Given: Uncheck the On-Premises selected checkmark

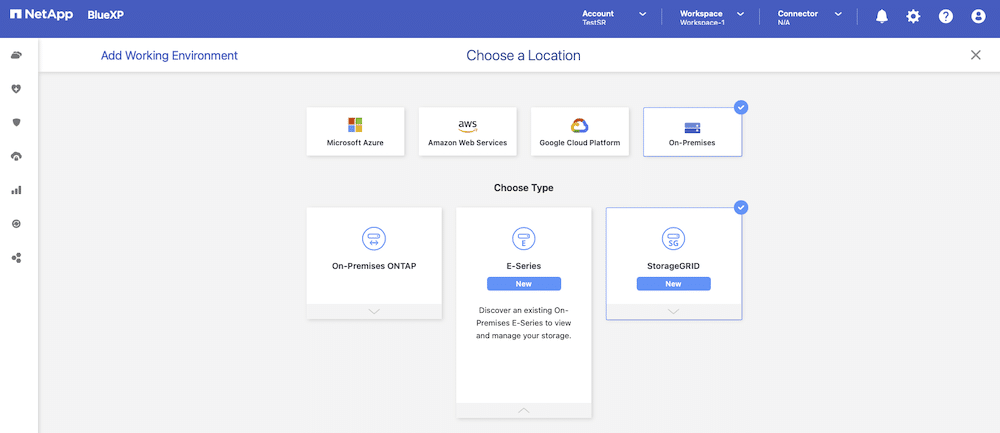Looking at the screenshot, I should [x=741, y=107].
